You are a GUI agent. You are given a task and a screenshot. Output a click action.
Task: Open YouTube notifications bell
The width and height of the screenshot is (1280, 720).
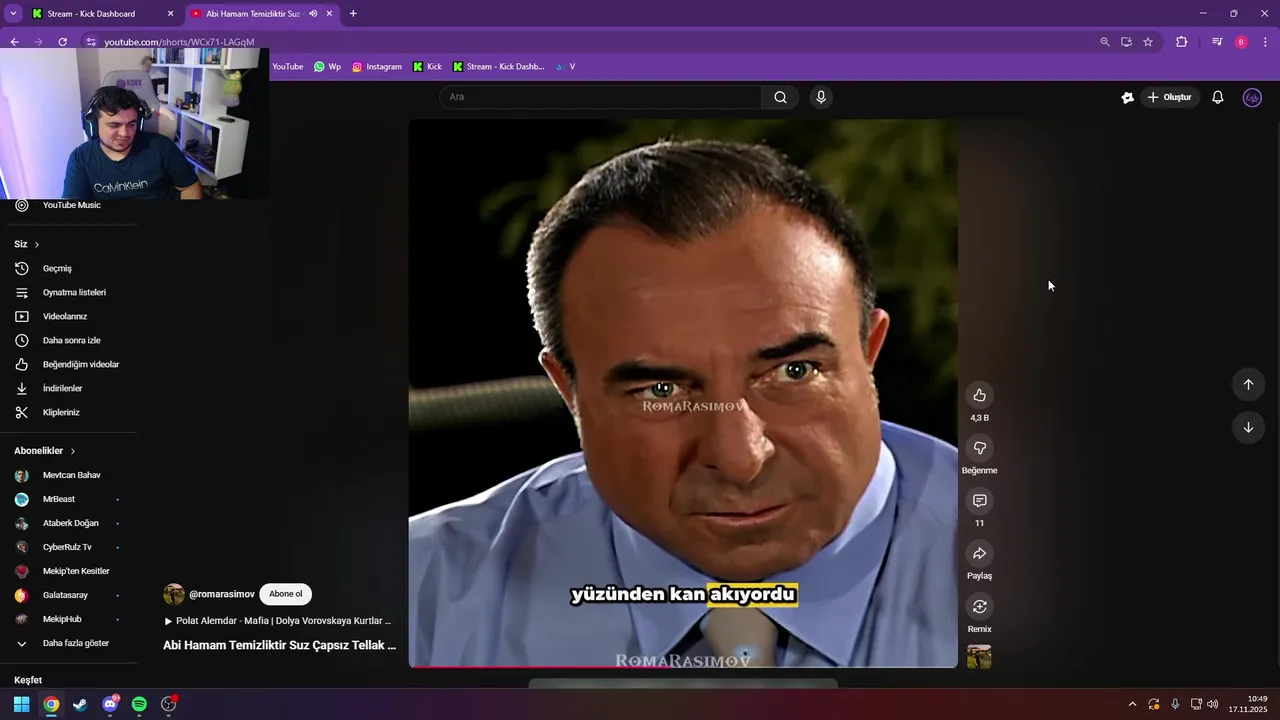(1217, 97)
